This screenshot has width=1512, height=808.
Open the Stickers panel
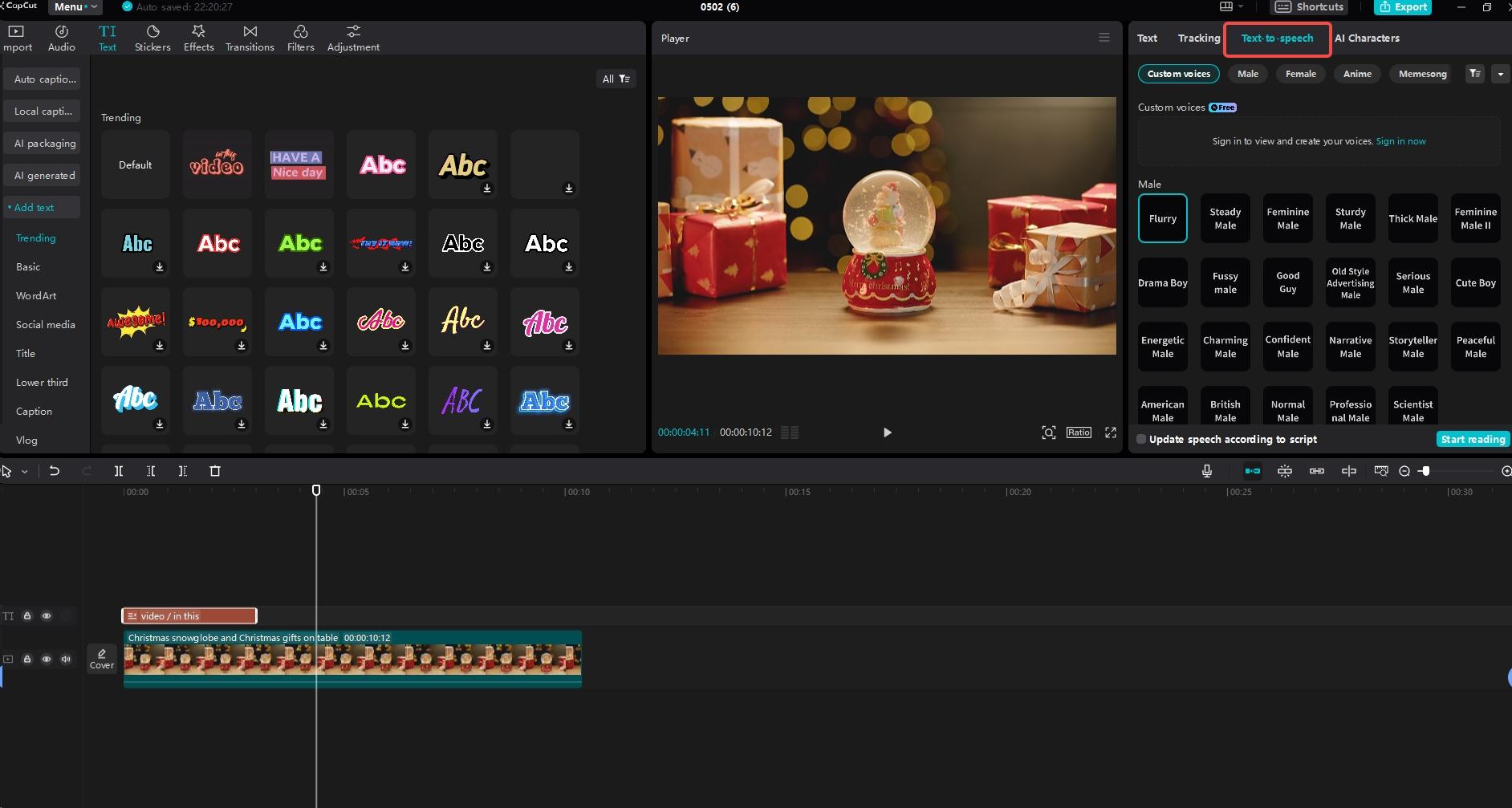[x=152, y=38]
